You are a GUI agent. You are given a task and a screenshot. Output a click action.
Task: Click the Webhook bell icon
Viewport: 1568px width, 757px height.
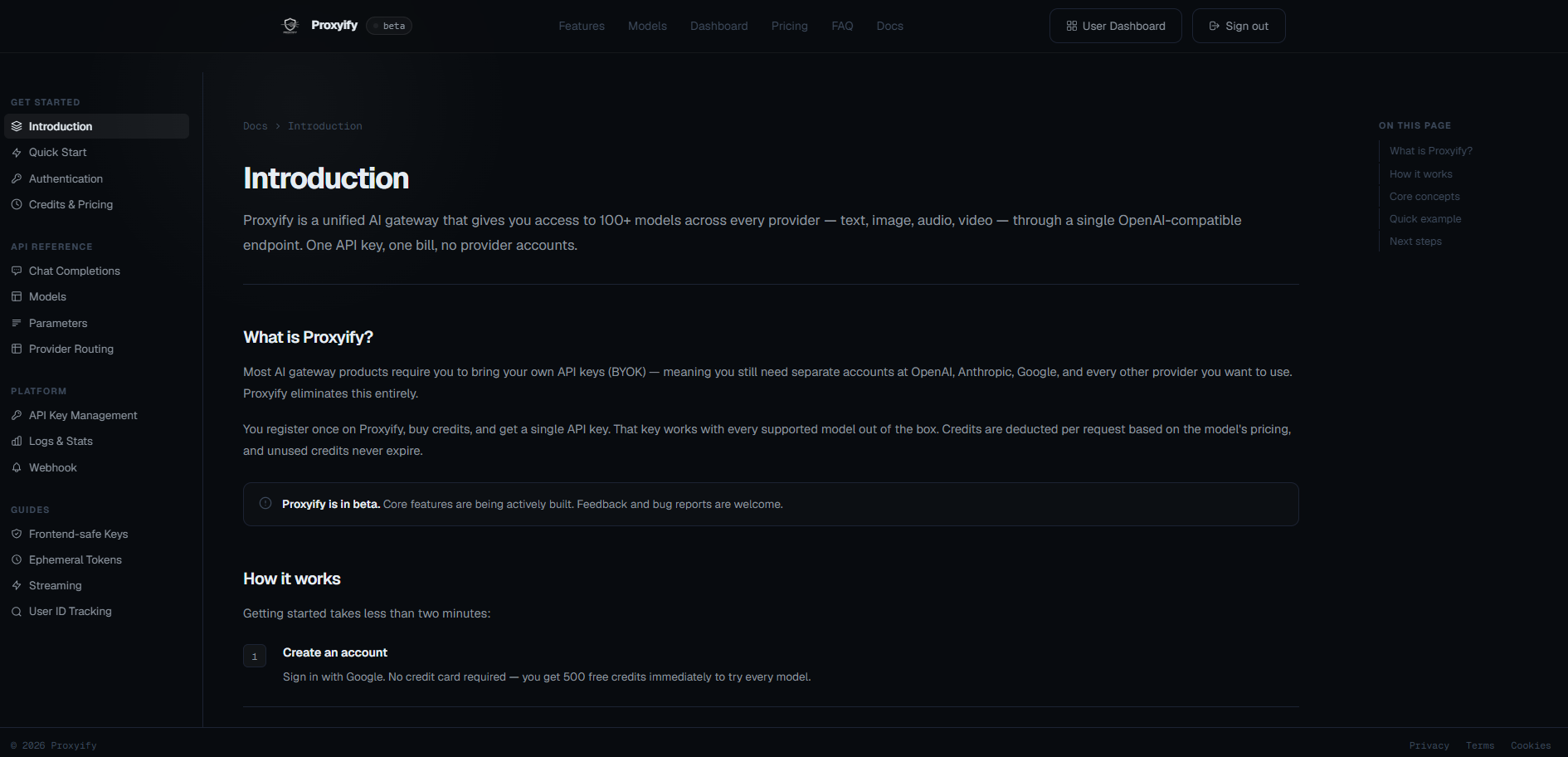(x=17, y=467)
